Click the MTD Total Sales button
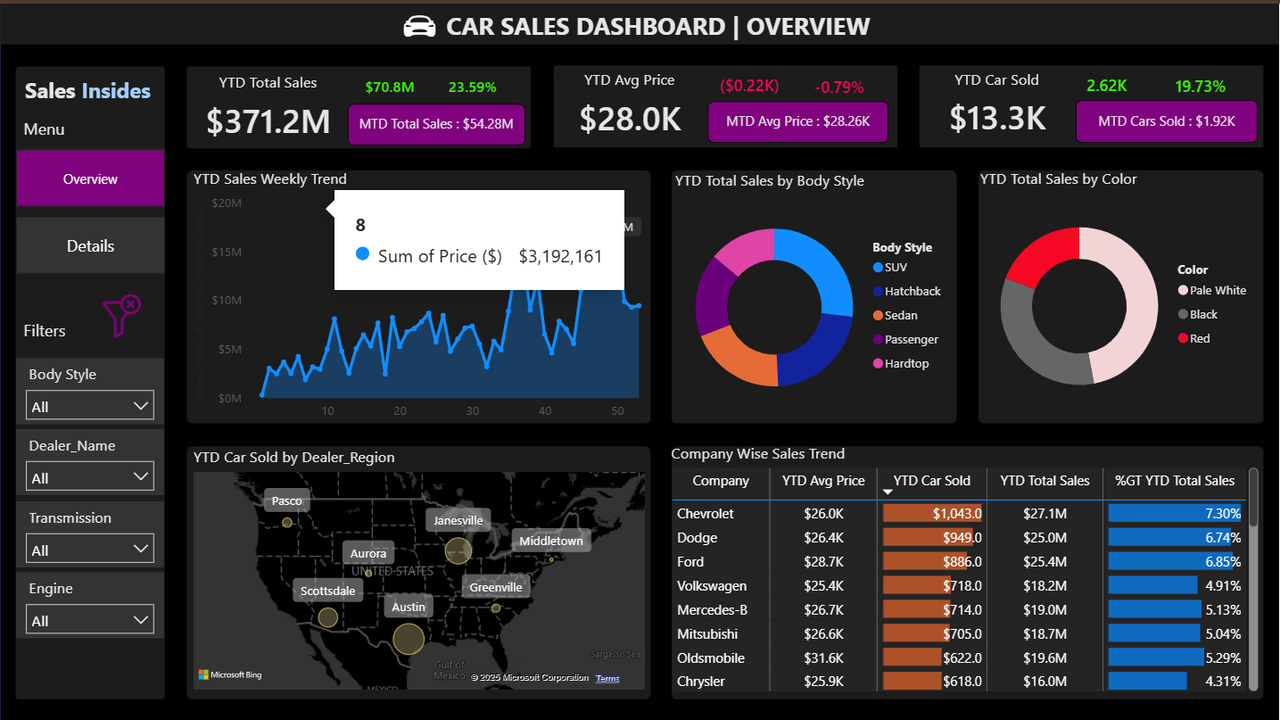The image size is (1280, 720). tap(436, 124)
